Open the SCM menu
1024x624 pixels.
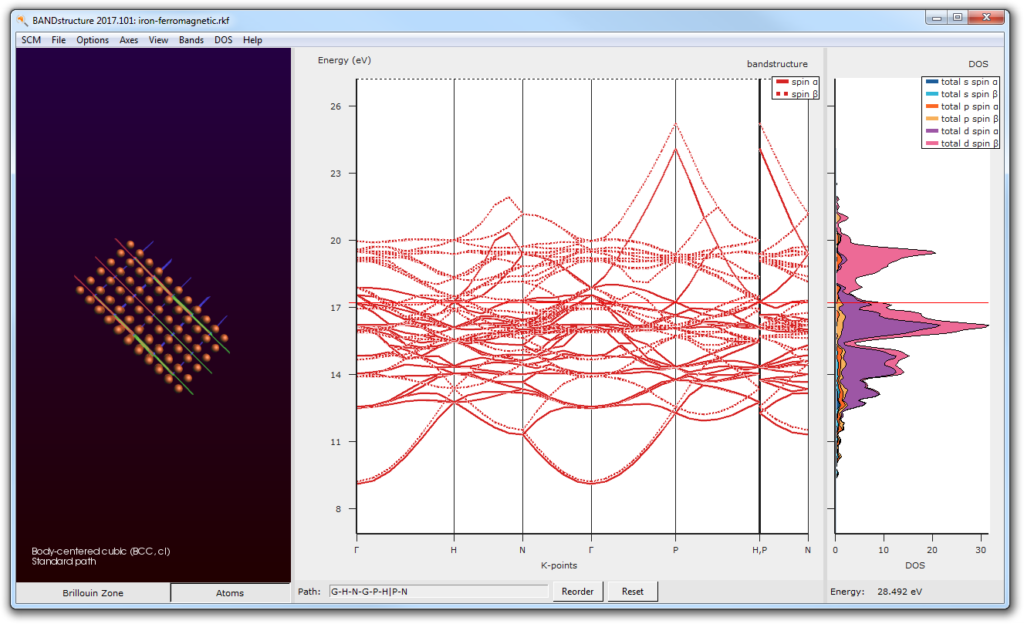pos(29,40)
